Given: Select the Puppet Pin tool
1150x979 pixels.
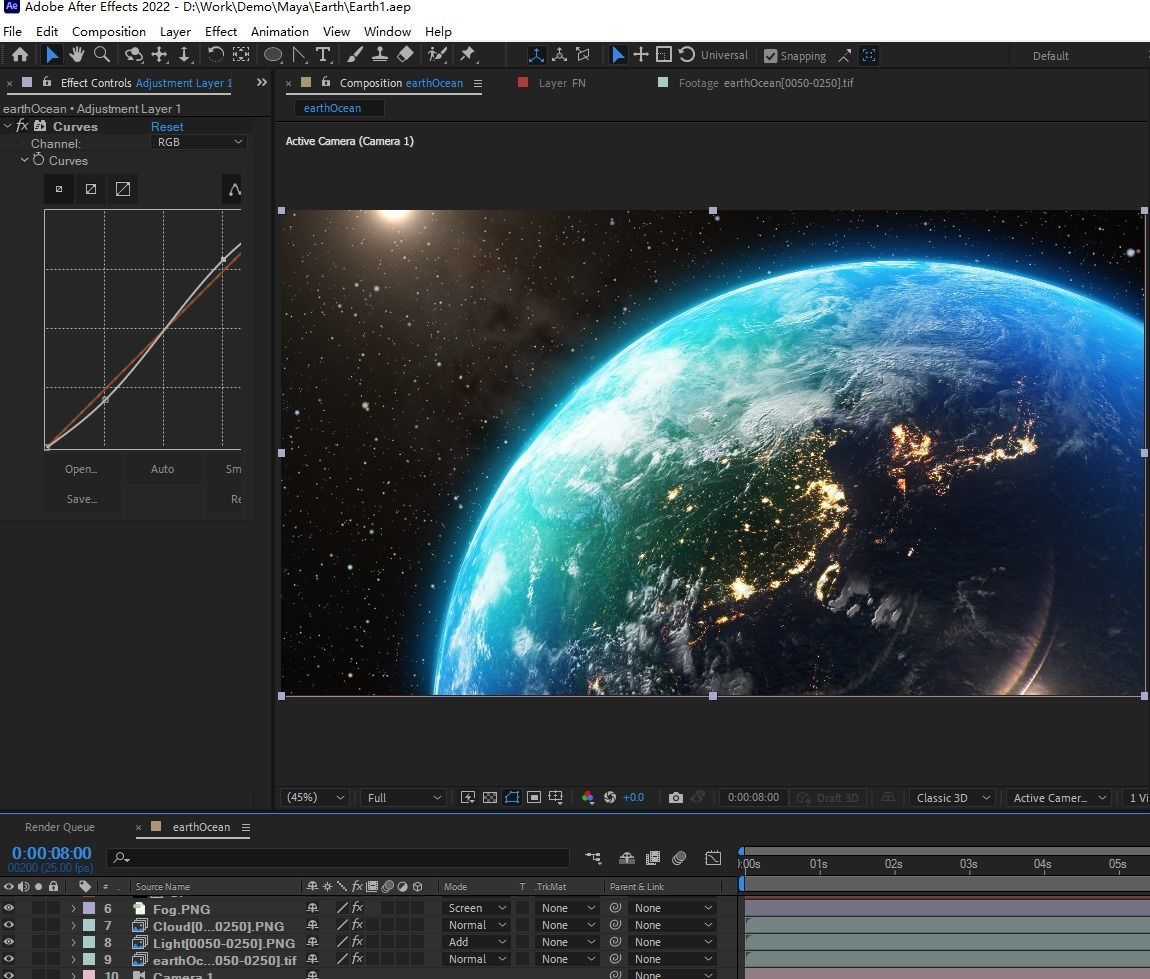Looking at the screenshot, I should click(467, 54).
